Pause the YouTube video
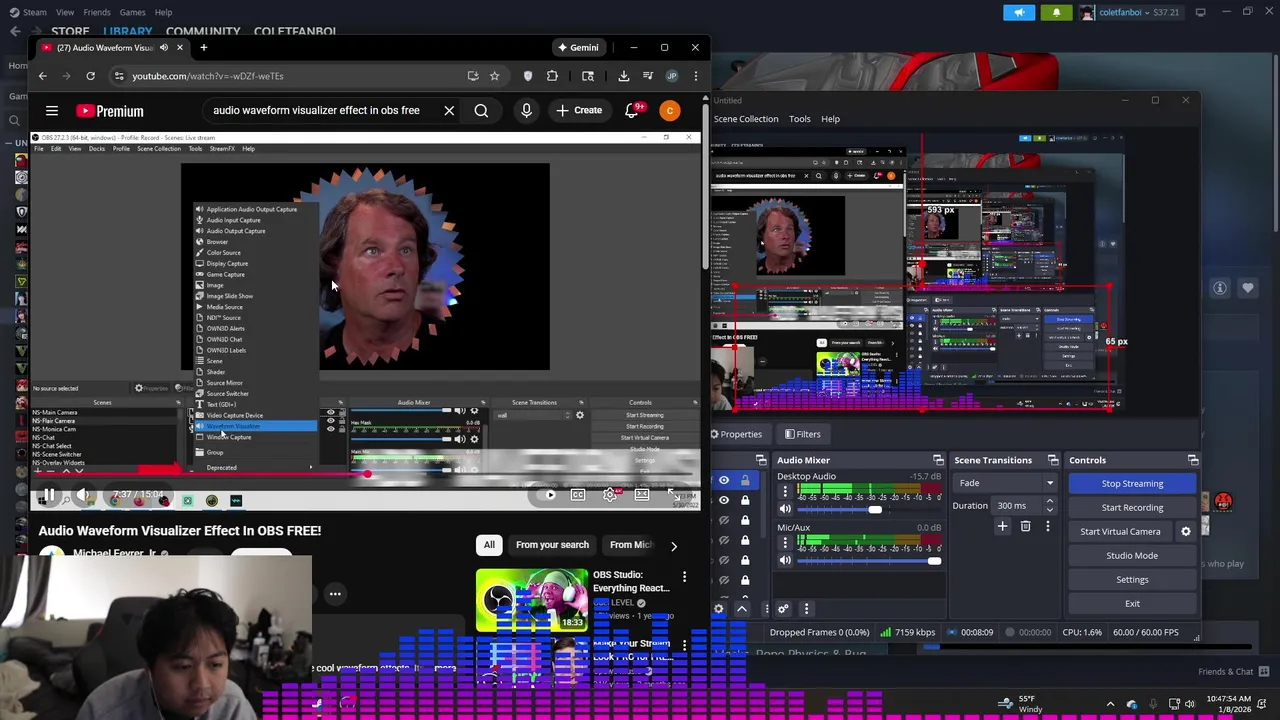1280x720 pixels. pos(47,495)
